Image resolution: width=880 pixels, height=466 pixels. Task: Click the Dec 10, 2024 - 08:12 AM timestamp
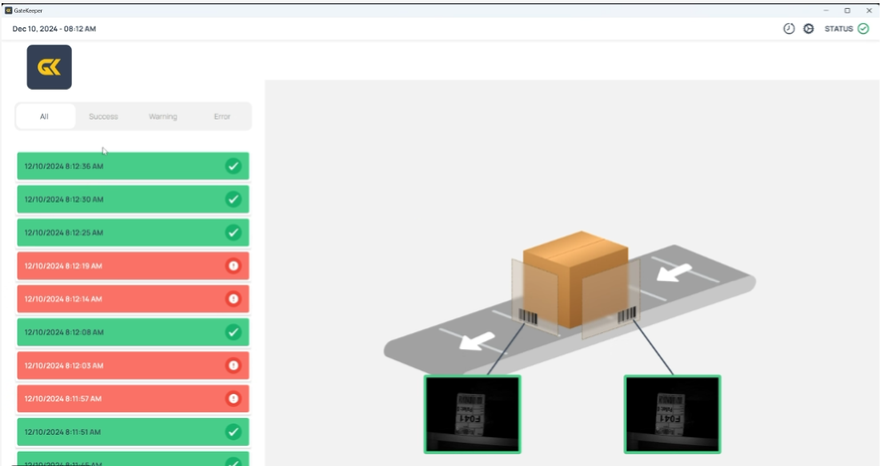[54, 29]
